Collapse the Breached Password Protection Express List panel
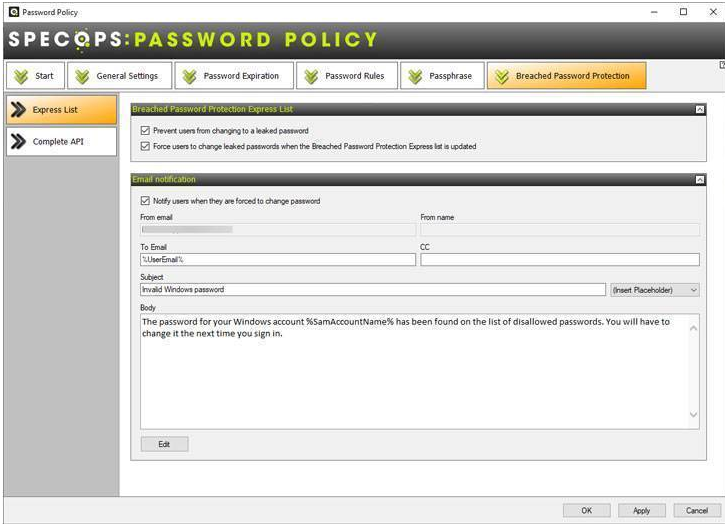 [x=699, y=109]
